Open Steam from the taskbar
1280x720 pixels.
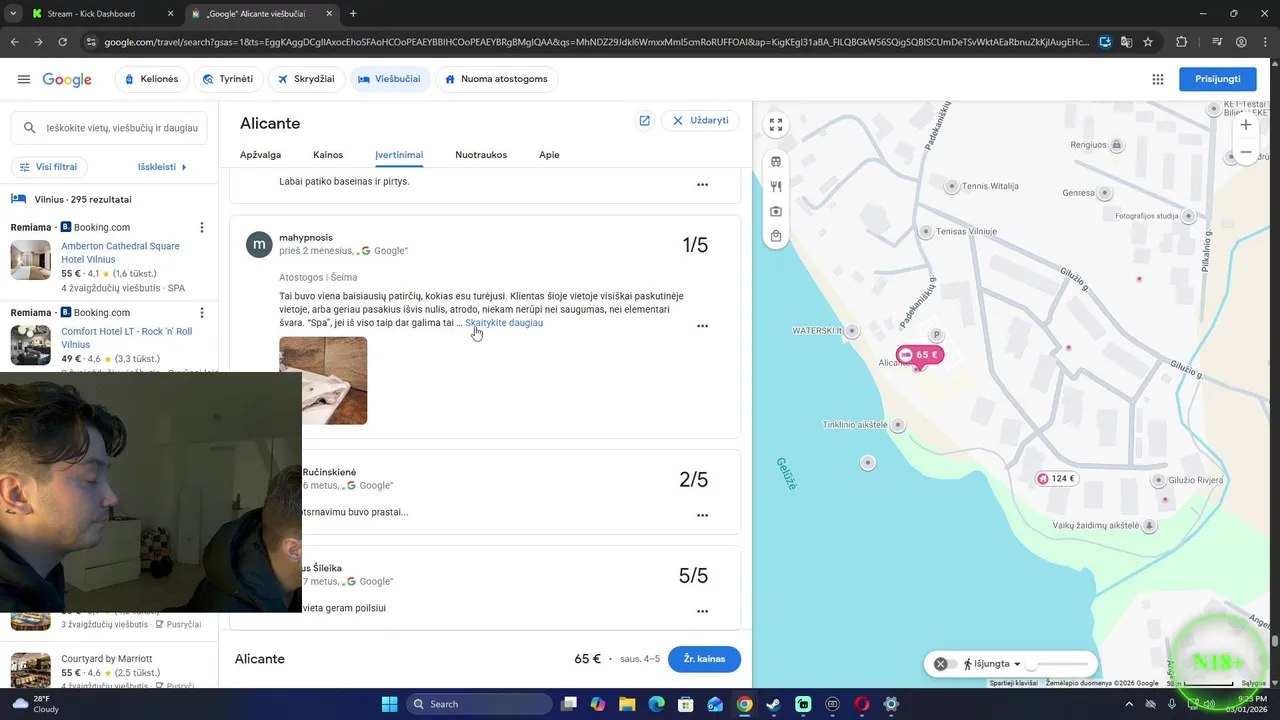pyautogui.click(x=773, y=704)
